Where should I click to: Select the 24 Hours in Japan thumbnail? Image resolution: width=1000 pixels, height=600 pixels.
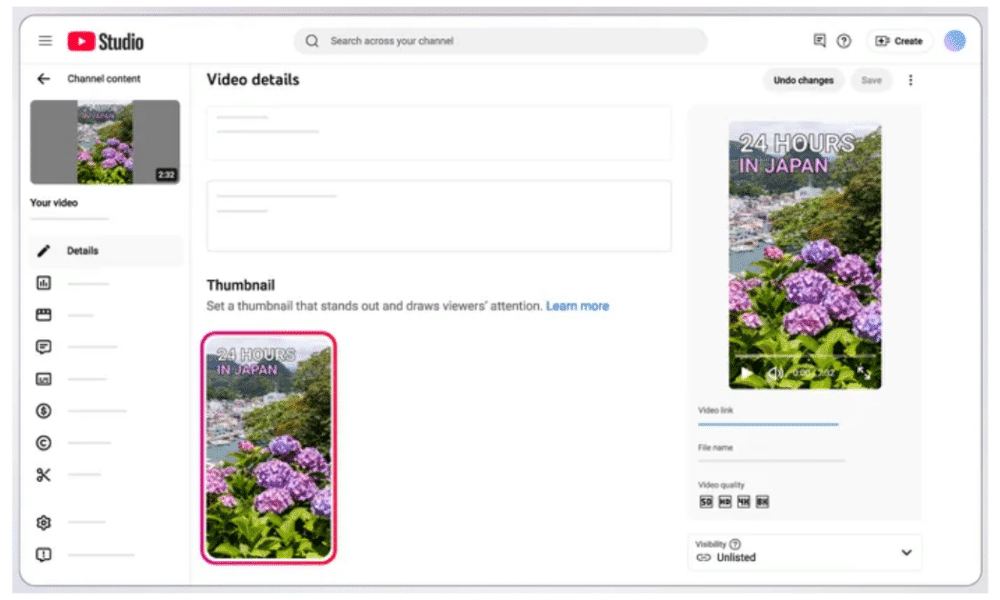click(268, 448)
